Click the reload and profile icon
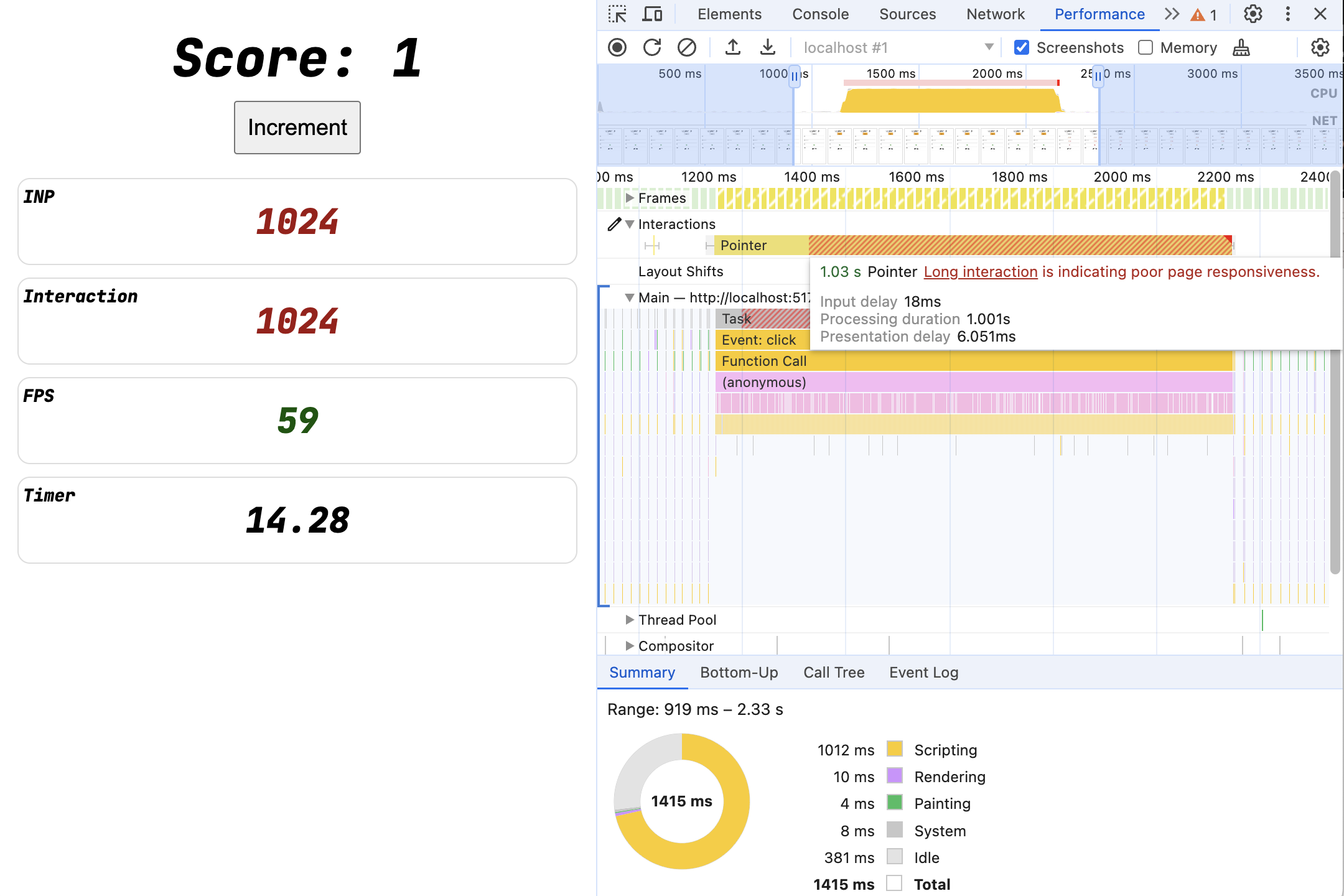This screenshot has height=896, width=1344. (652, 46)
